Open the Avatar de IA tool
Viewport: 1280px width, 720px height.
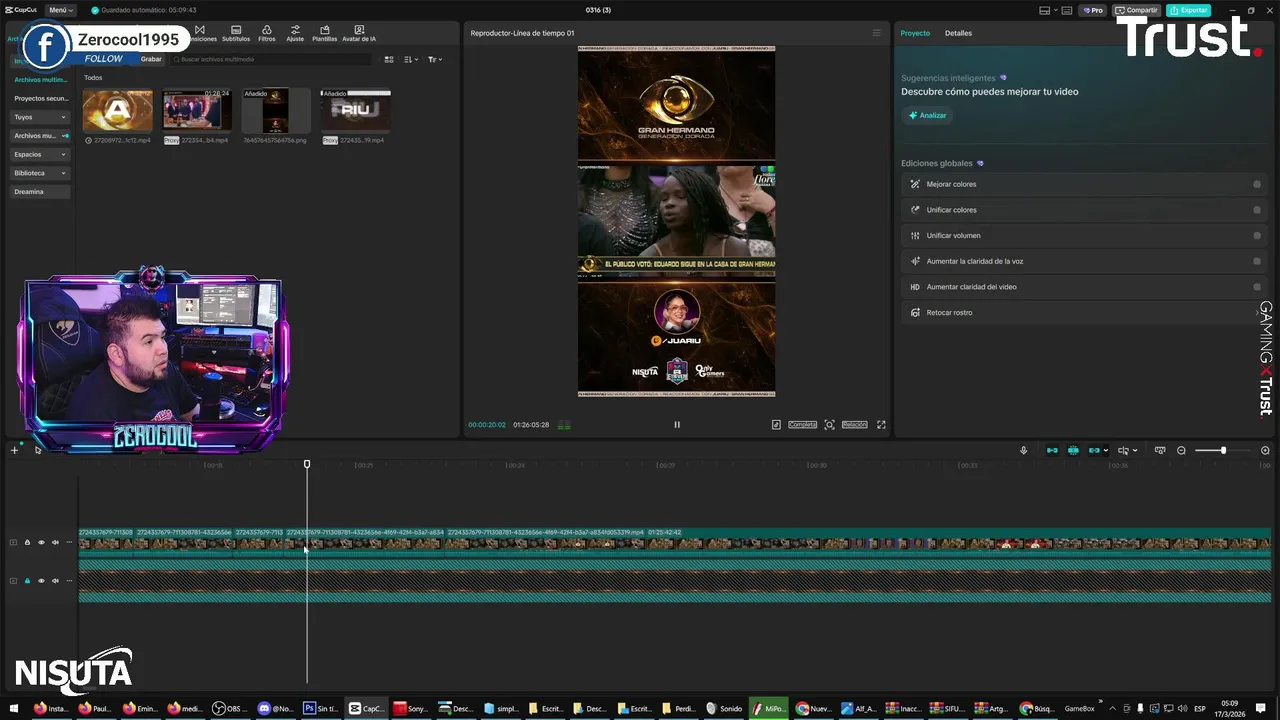(x=359, y=34)
